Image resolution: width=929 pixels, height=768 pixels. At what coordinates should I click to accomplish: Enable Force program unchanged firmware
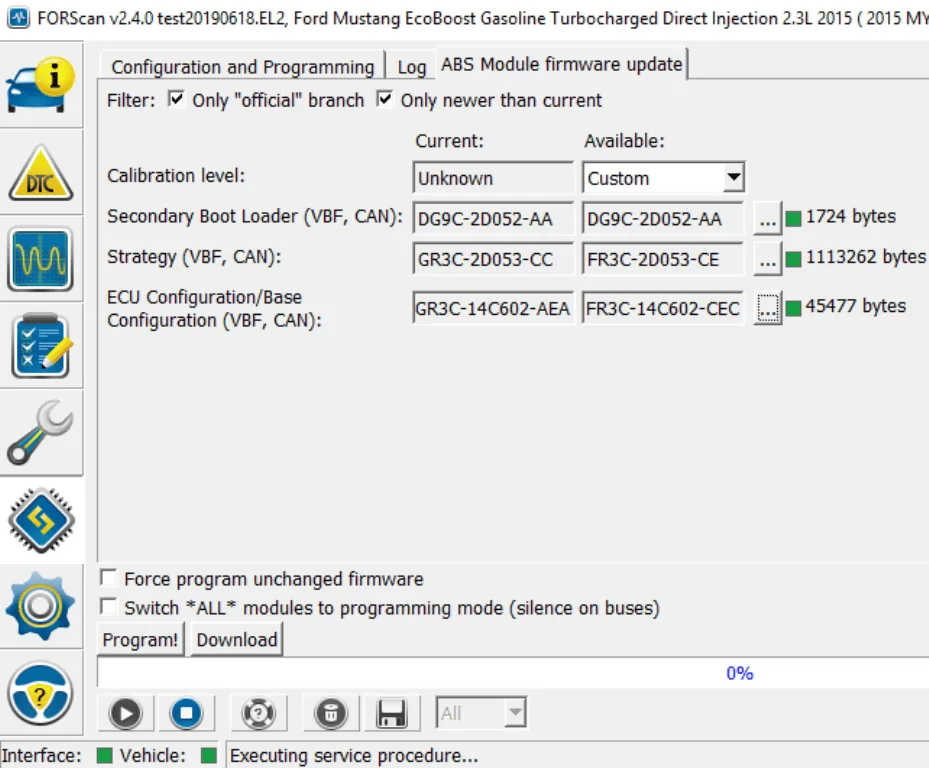tap(108, 577)
